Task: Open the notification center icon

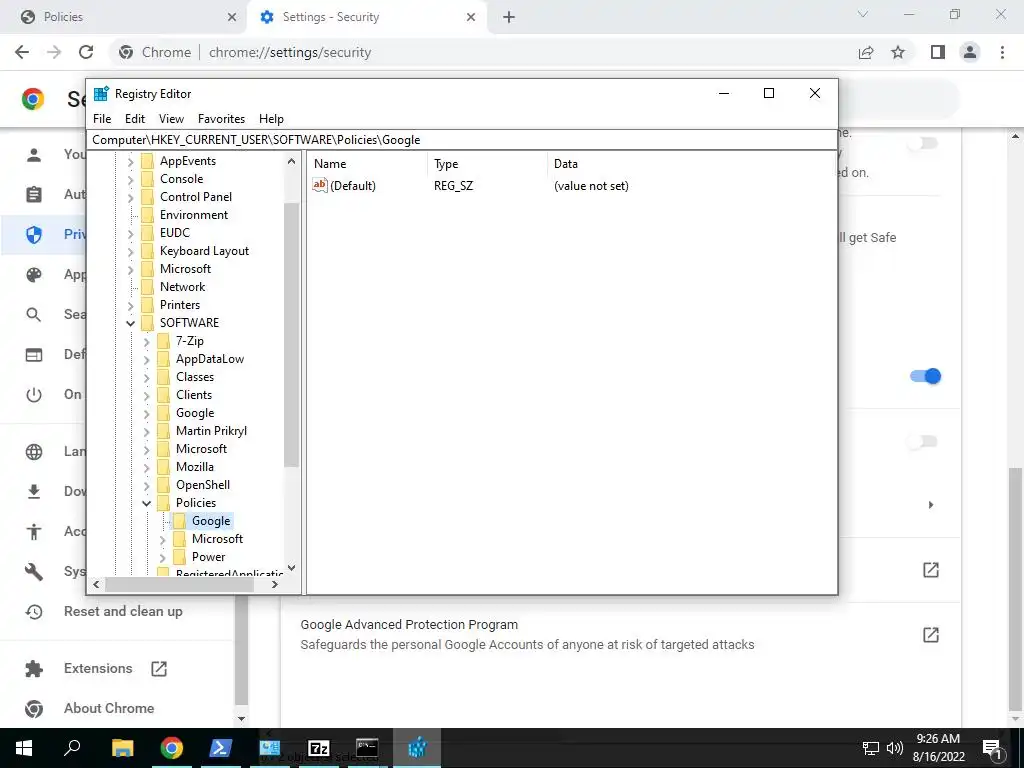Action: [x=992, y=748]
